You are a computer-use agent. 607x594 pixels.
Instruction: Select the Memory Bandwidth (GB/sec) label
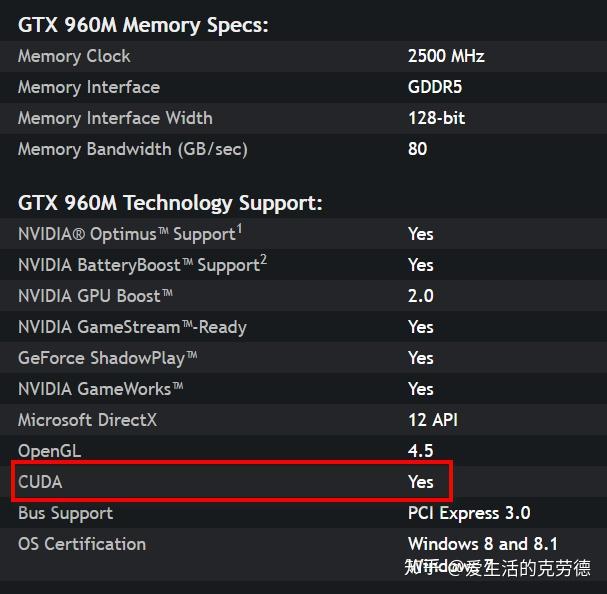[132, 149]
